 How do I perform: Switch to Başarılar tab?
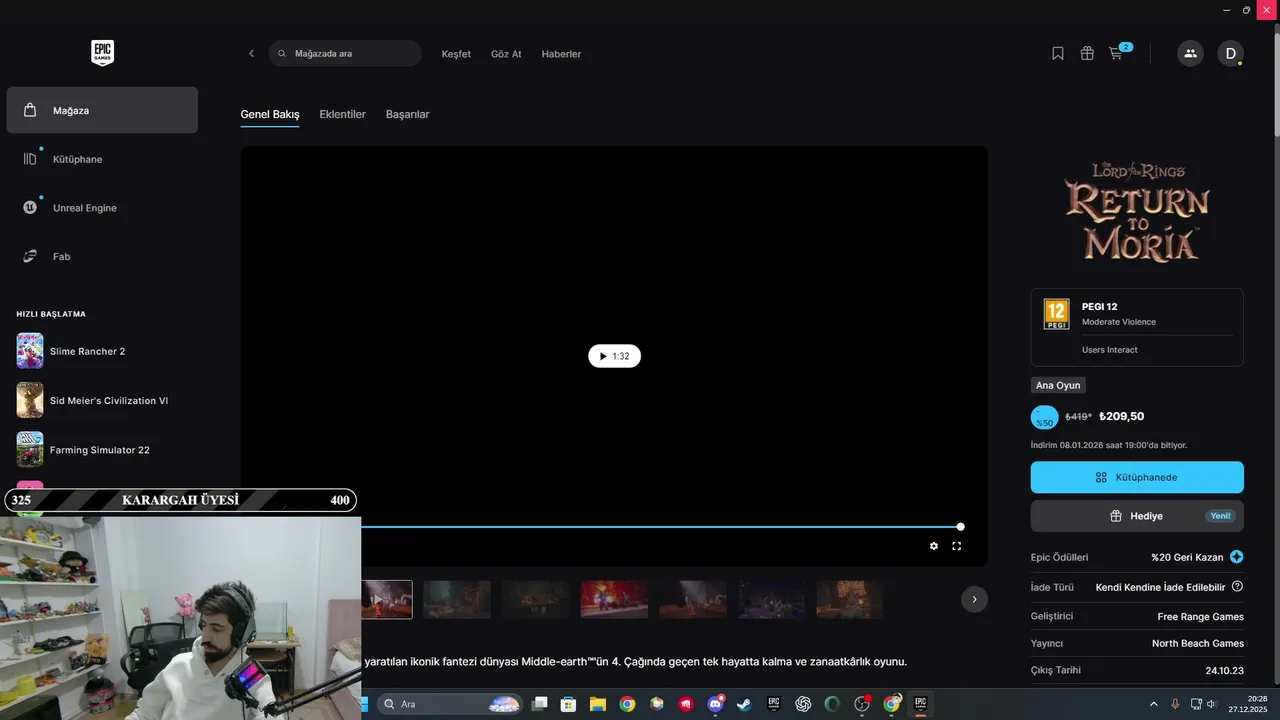[407, 114]
